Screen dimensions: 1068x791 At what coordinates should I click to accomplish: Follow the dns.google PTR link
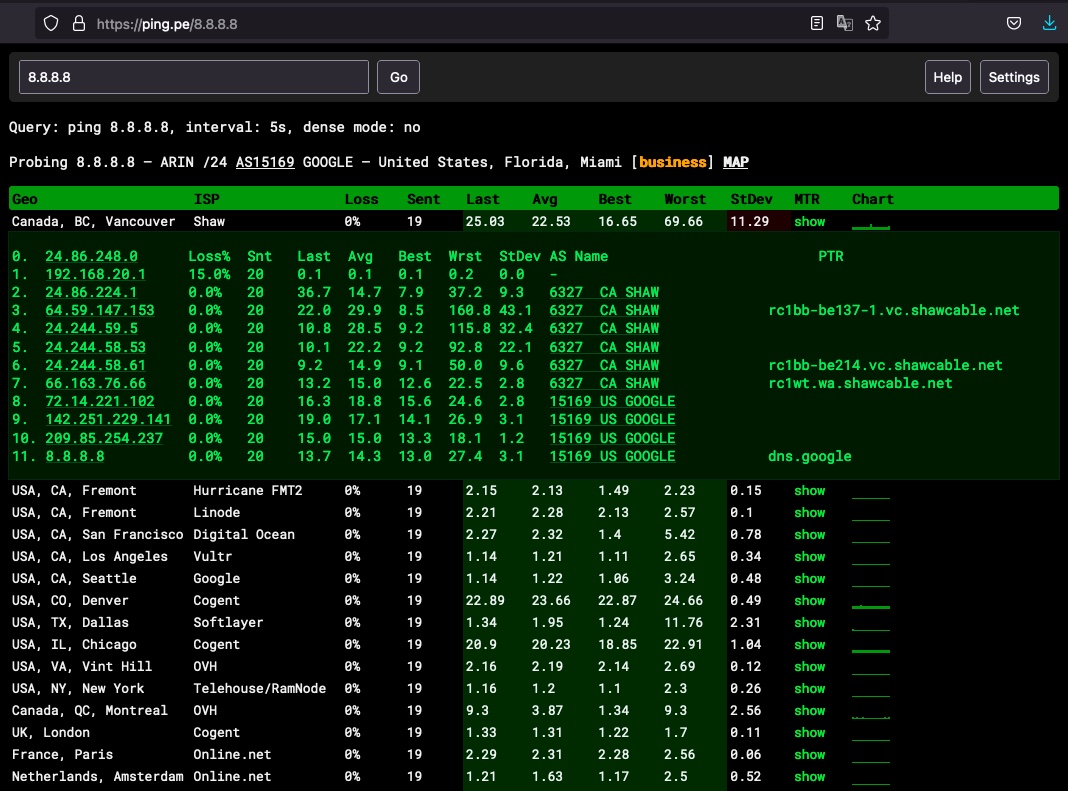pos(810,456)
